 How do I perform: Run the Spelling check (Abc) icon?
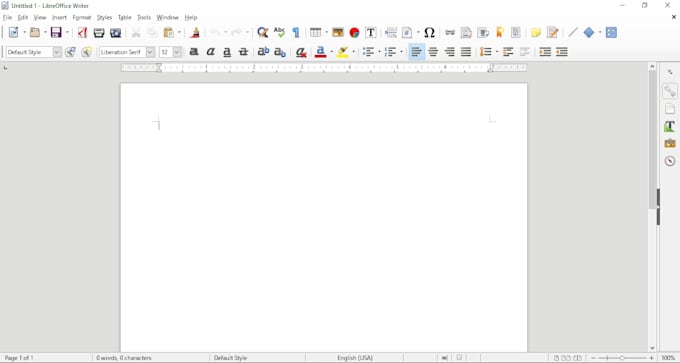click(279, 33)
